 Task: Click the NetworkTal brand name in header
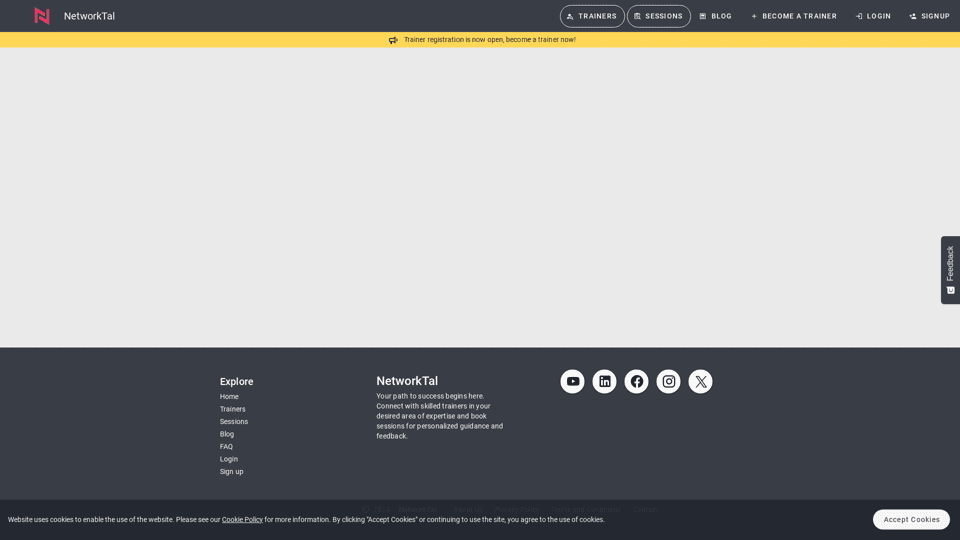(89, 16)
